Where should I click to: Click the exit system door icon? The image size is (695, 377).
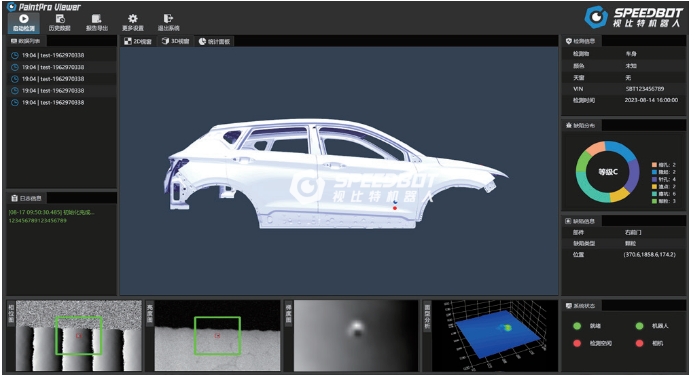[168, 23]
